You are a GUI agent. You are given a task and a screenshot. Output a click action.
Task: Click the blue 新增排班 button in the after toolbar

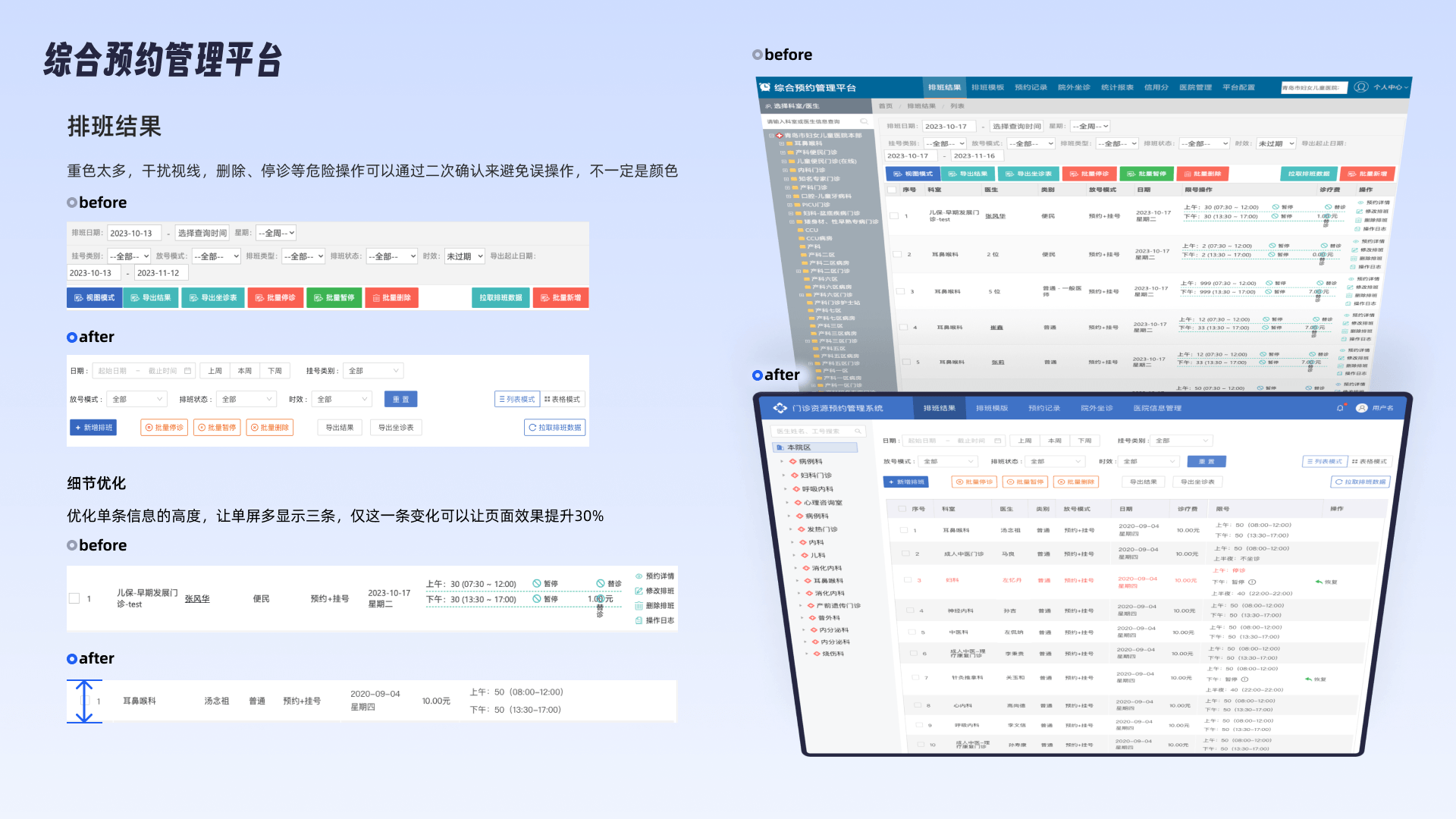[93, 428]
